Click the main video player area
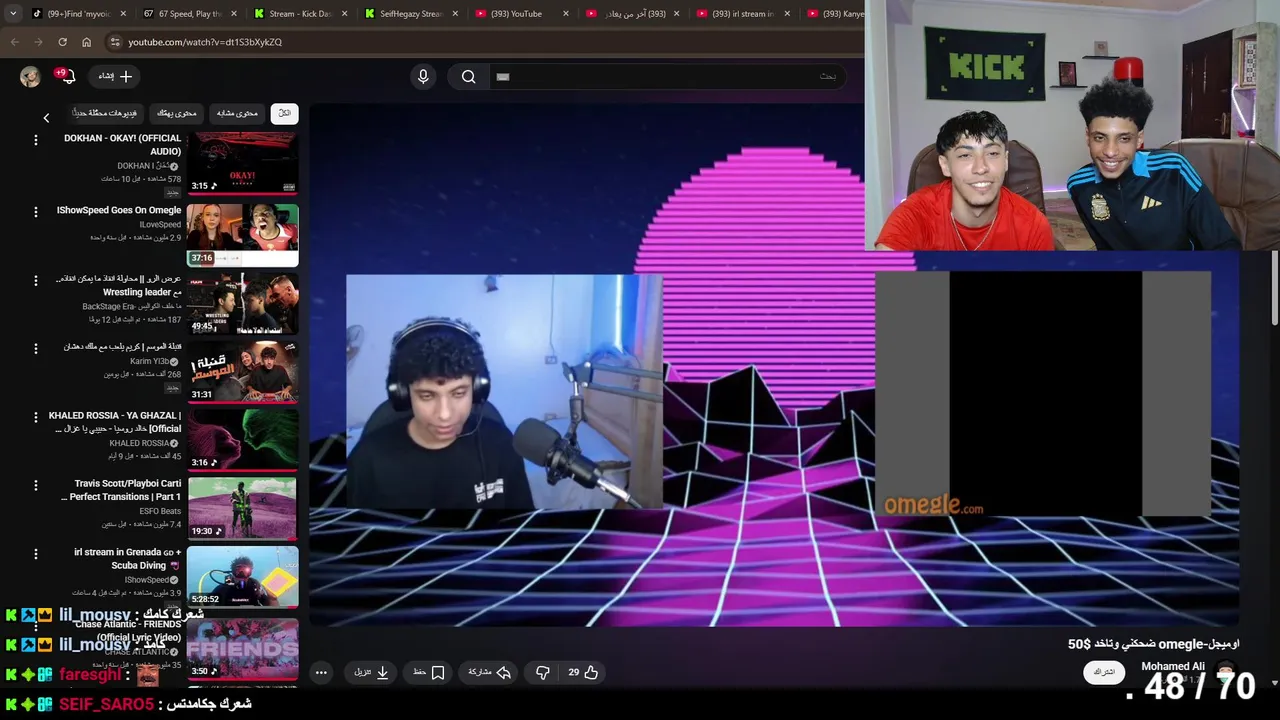This screenshot has height=720, width=1280. [x=774, y=365]
